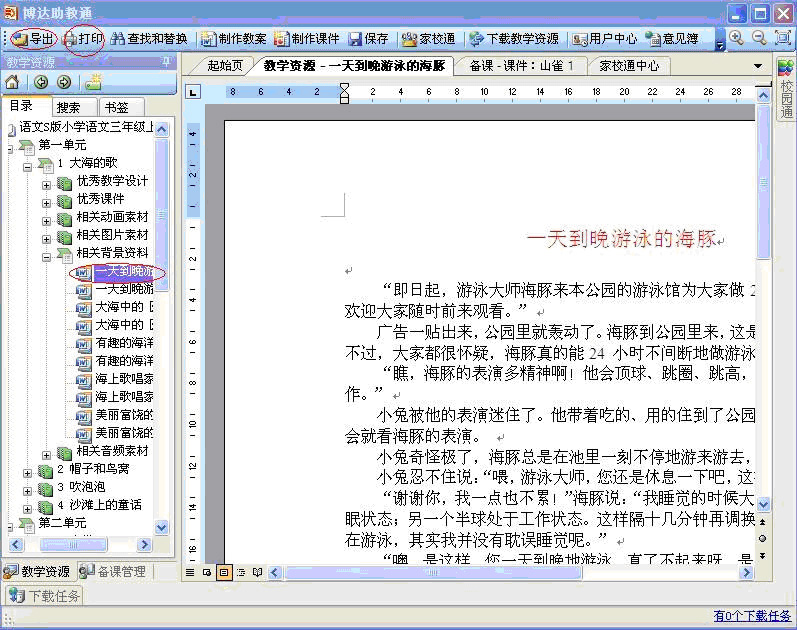Click the home icon in 教学资源 panel
This screenshot has width=797, height=630.
13,82
